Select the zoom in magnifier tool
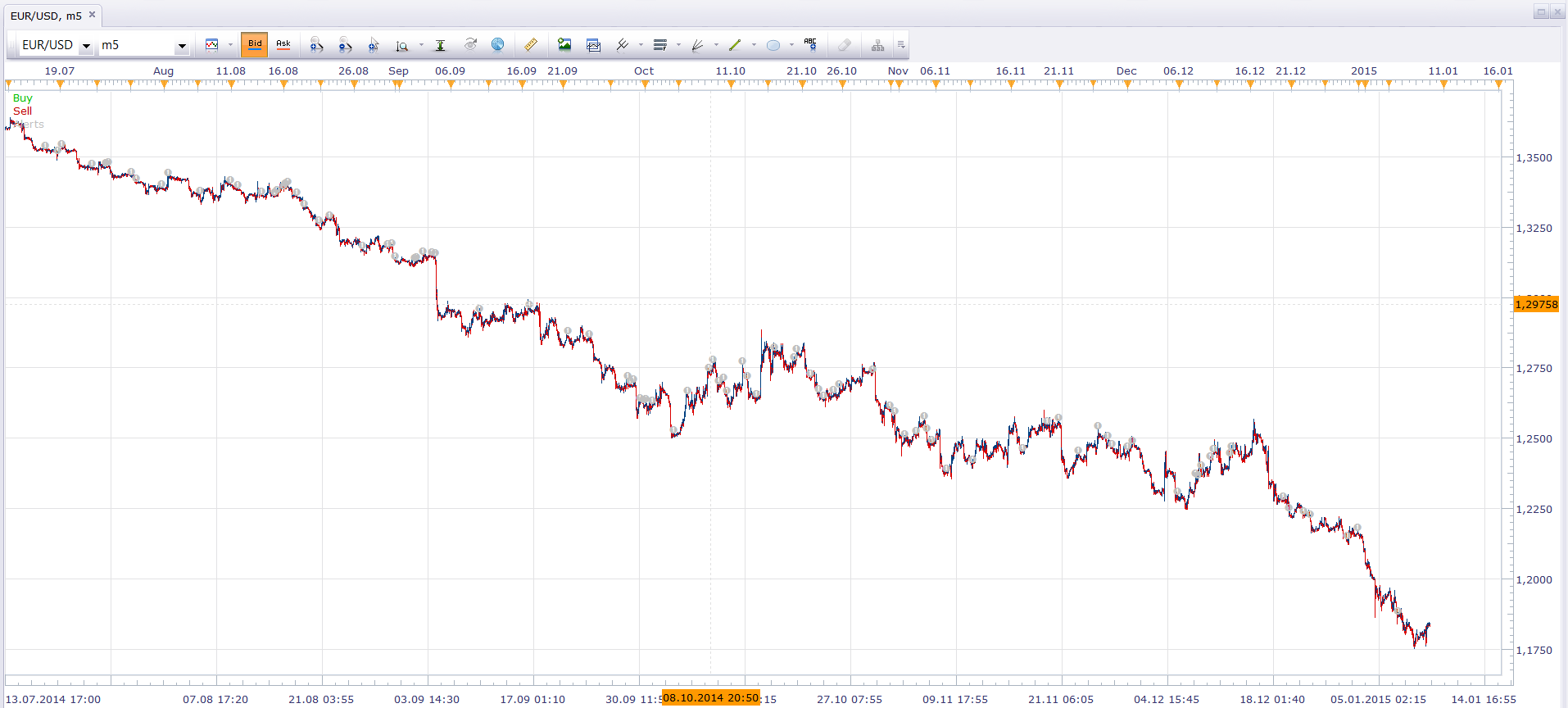Screen dimensions: 1568x708 coord(316,45)
